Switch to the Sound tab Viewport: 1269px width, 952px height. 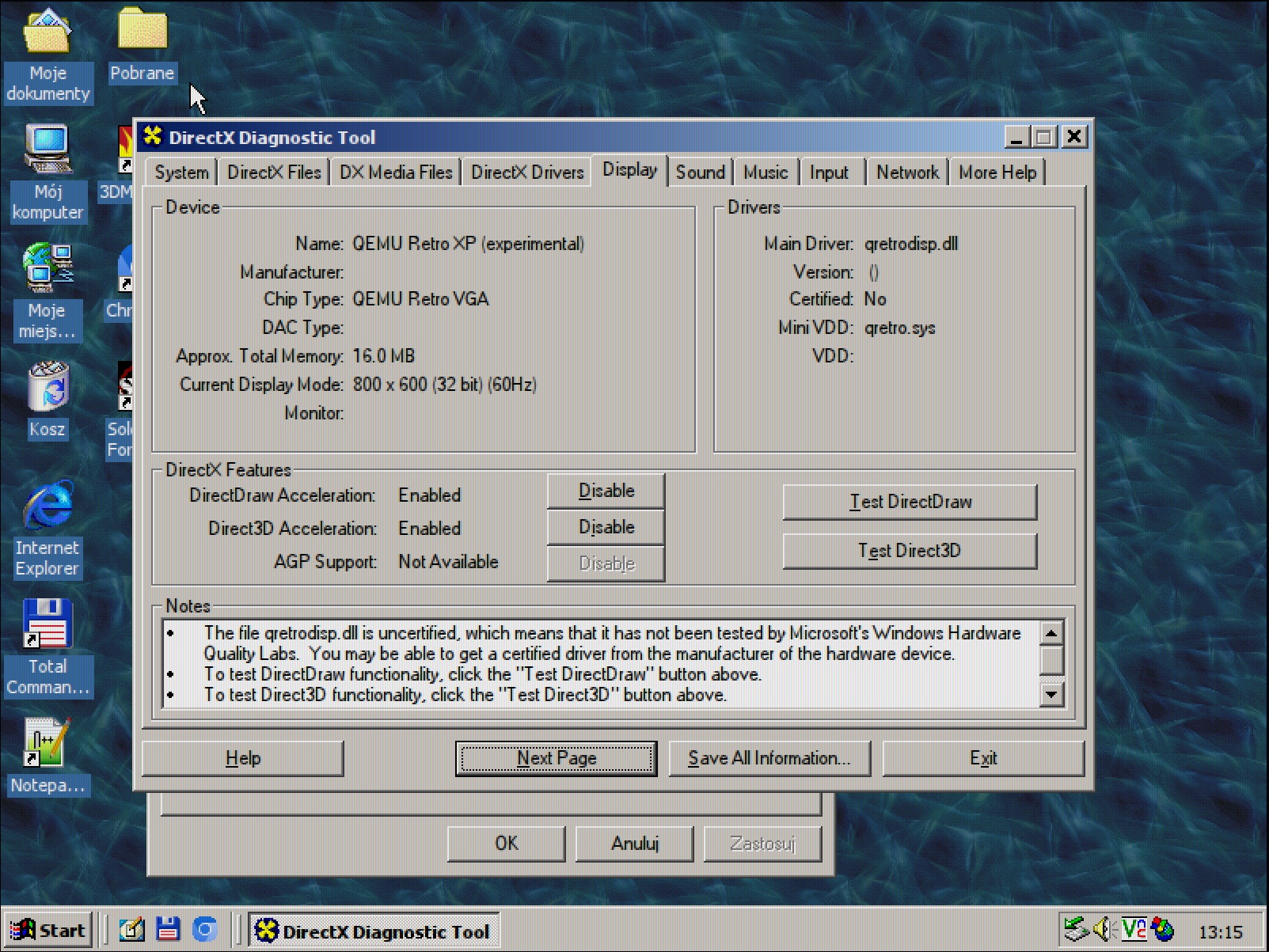[x=700, y=173]
